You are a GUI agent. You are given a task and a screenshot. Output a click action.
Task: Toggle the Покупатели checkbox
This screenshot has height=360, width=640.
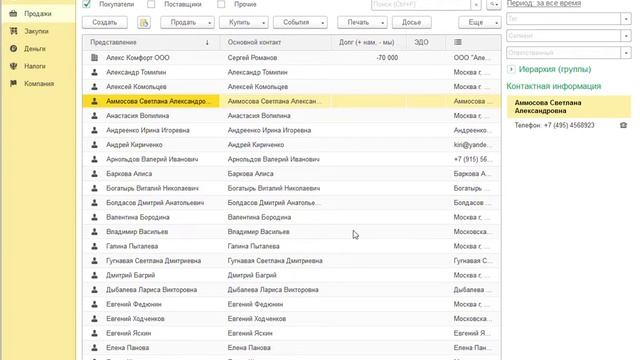pos(87,4)
